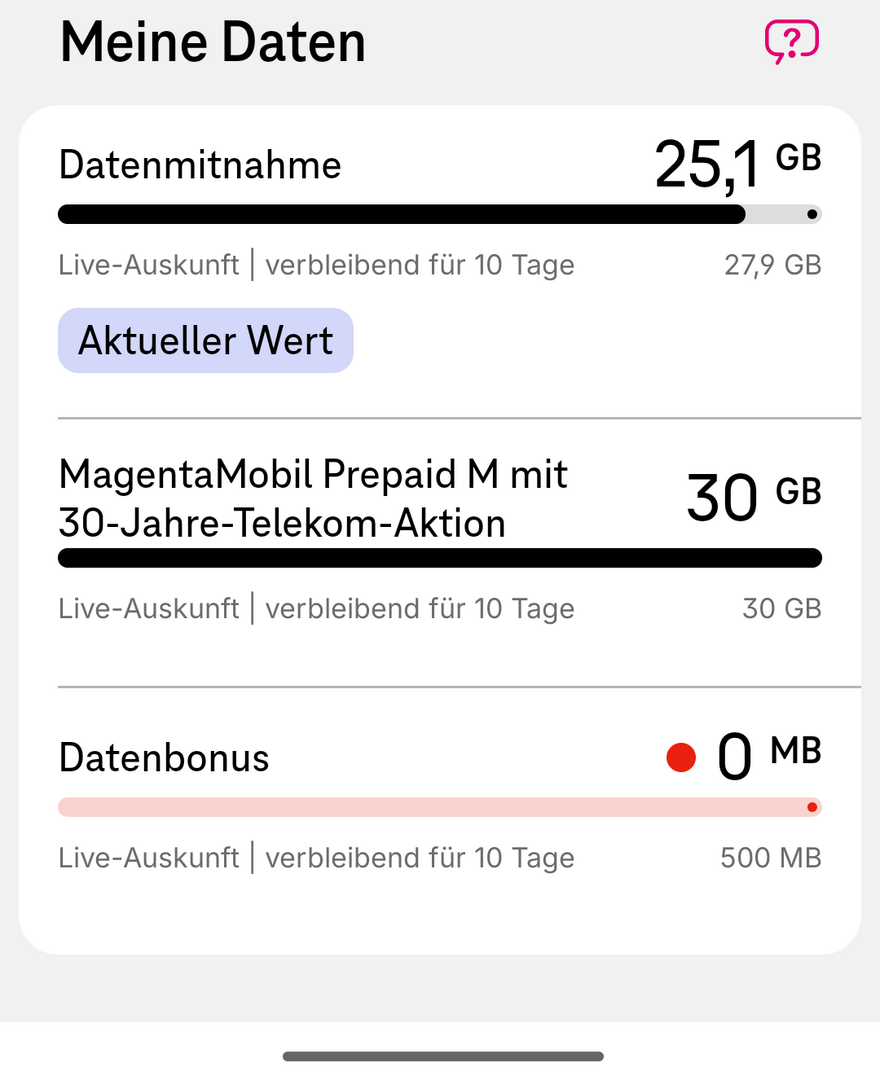The image size is (880, 1080).
Task: Click the Meine Daten heading
Action: pos(212,42)
